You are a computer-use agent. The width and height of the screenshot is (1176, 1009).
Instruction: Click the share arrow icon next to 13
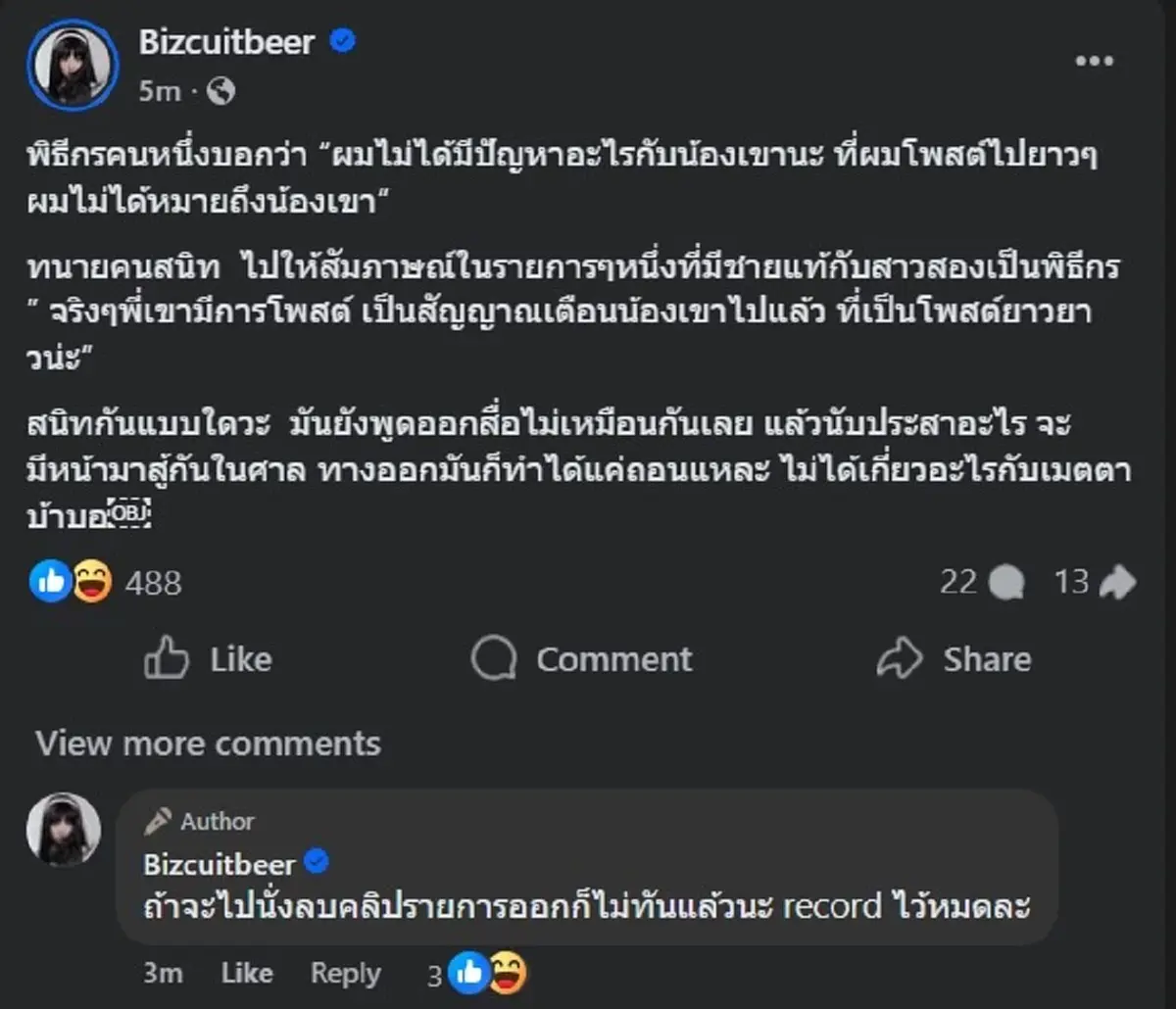tap(1117, 581)
